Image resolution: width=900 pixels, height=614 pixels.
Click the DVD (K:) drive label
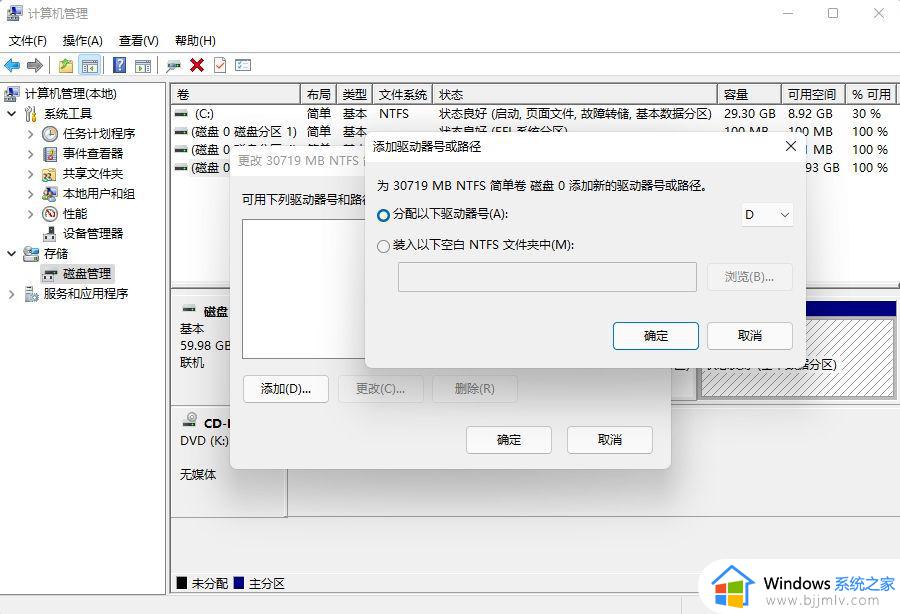coord(204,441)
